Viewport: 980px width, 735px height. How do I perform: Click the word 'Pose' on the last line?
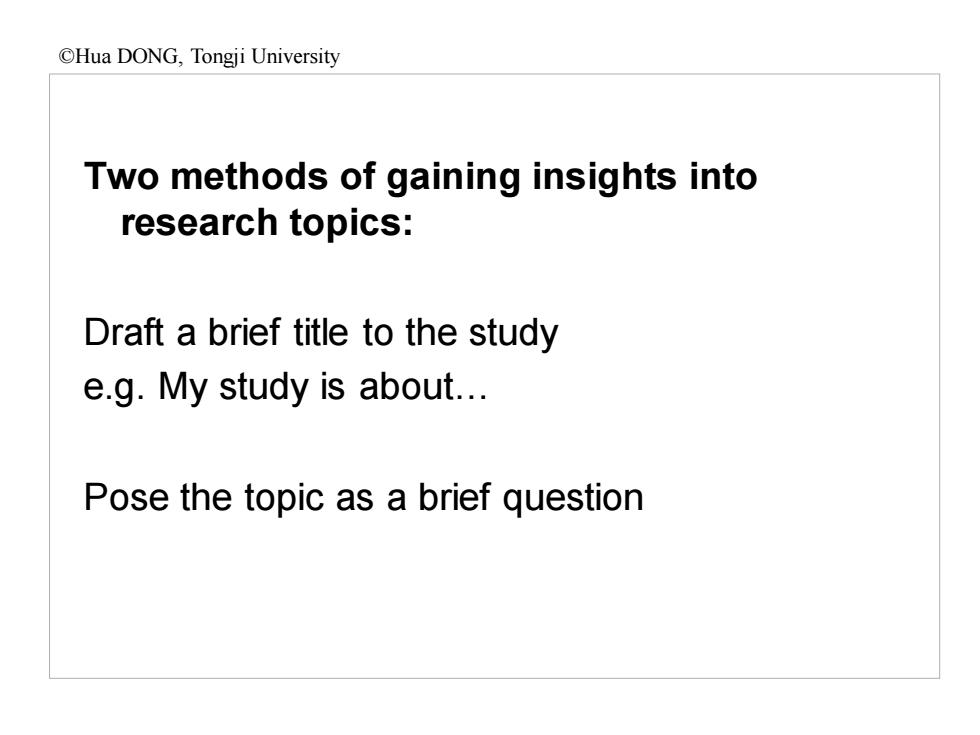coord(127,498)
